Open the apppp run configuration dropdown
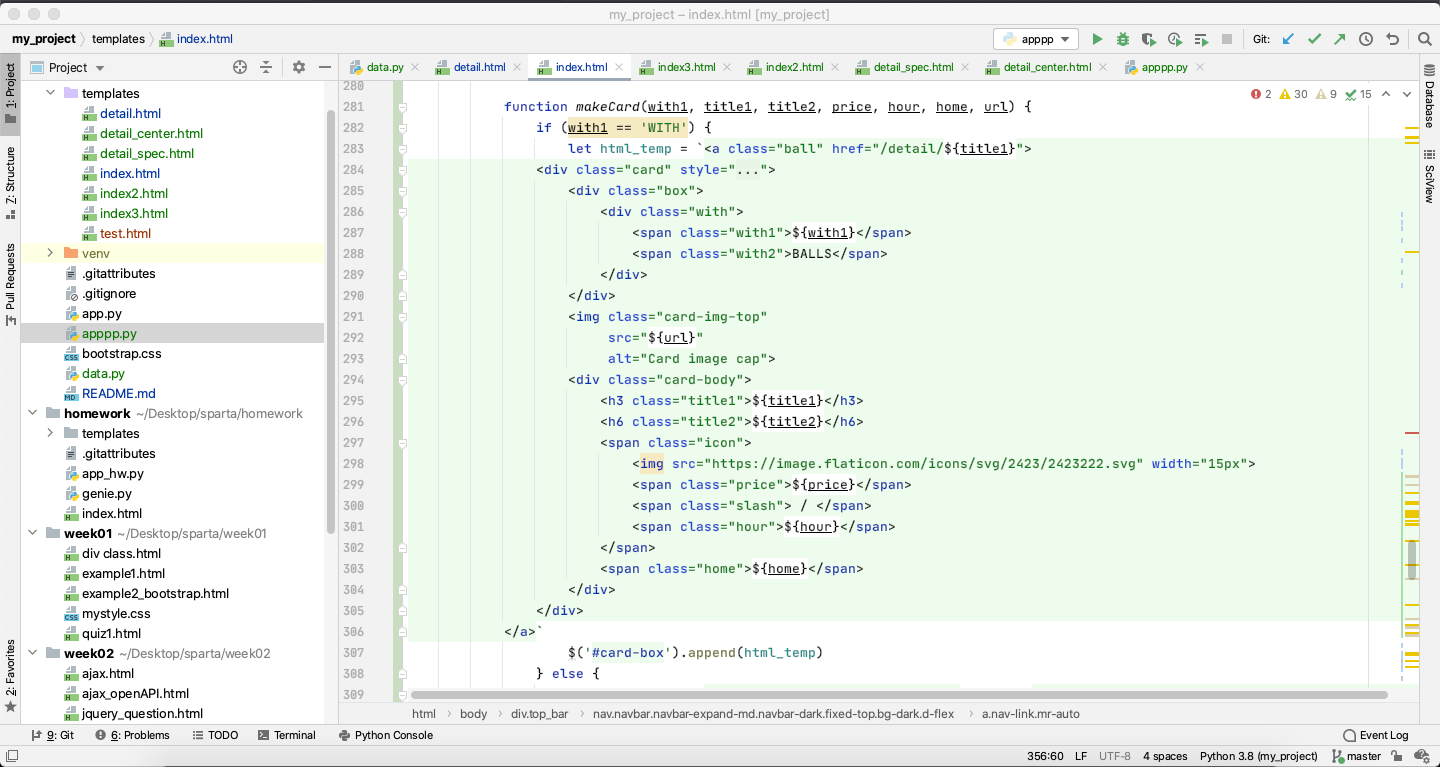 tap(1036, 39)
